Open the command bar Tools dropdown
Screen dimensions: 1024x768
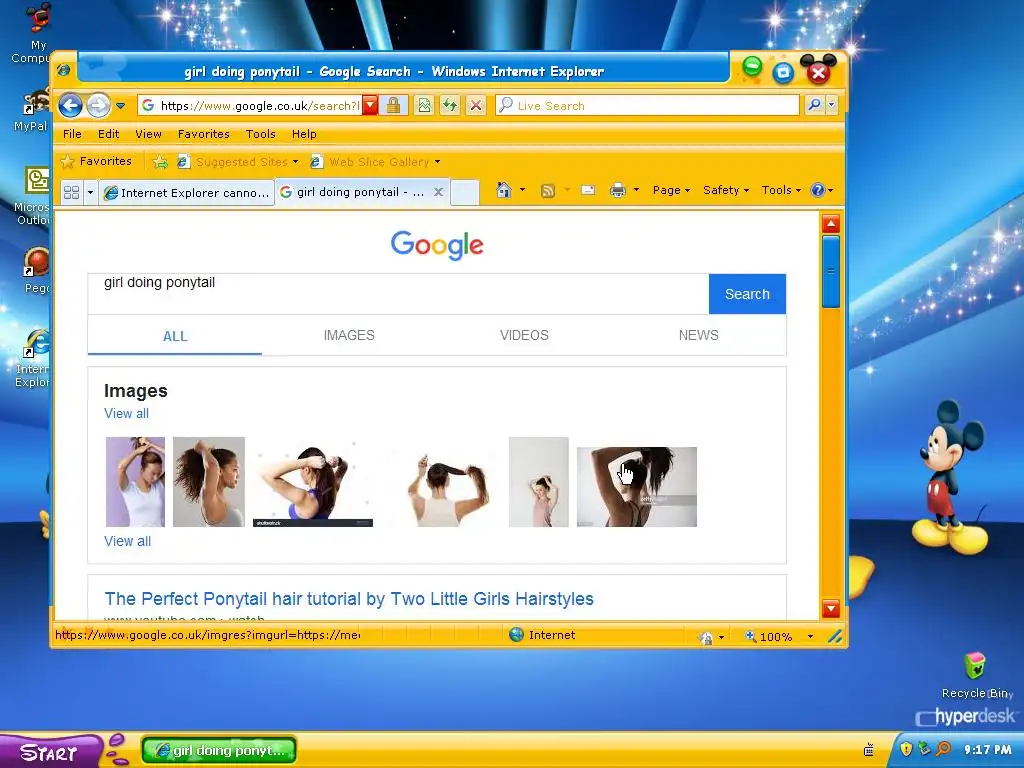pyautogui.click(x=781, y=190)
